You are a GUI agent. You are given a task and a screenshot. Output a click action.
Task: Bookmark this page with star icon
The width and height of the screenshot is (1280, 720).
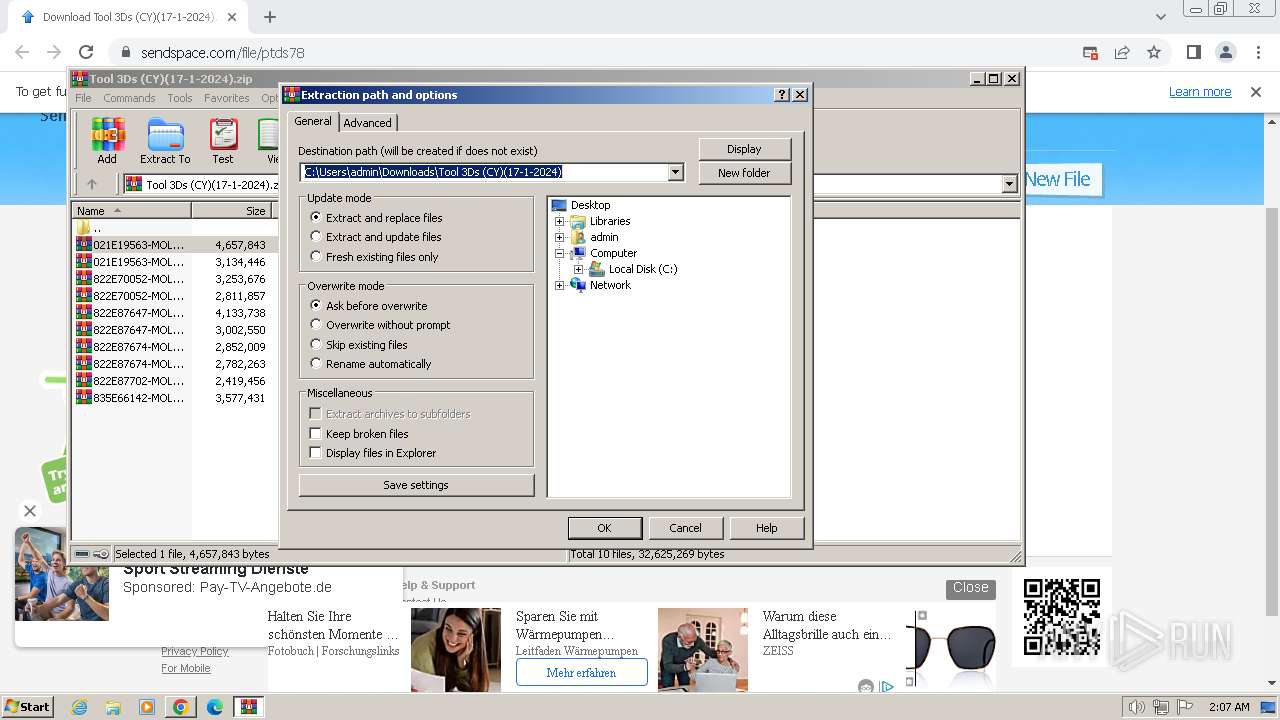(1154, 52)
